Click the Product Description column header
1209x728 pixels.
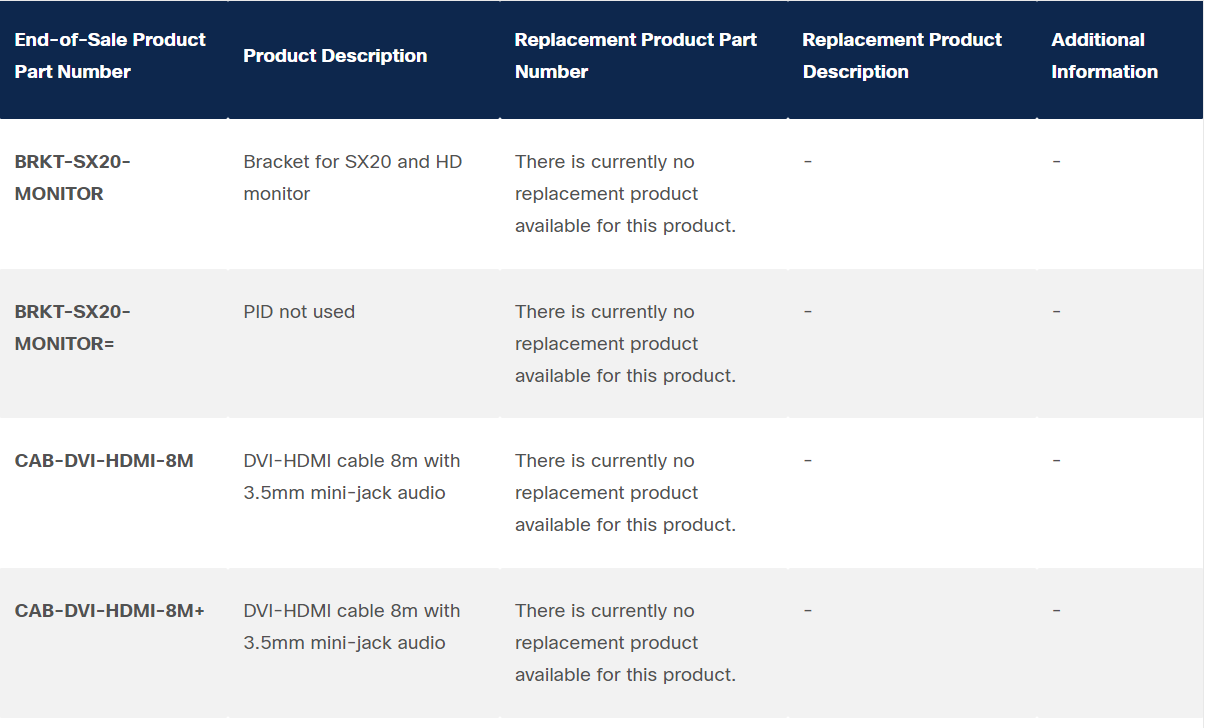click(335, 56)
